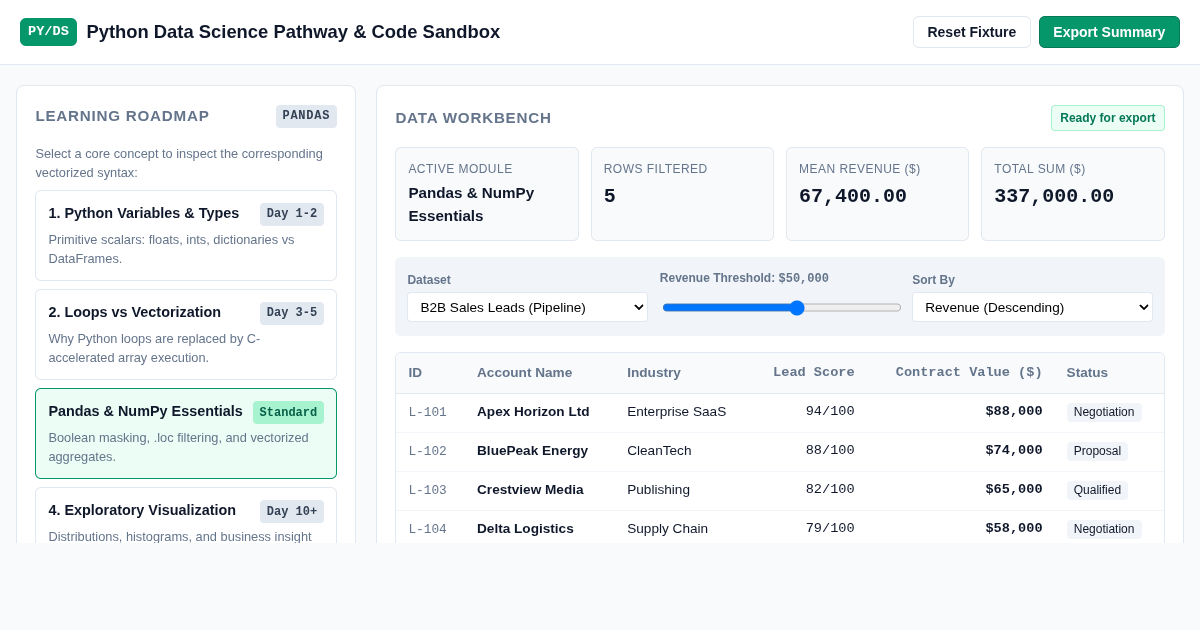Viewport: 1200px width, 630px height.
Task: Click the Apex Horizon Ltd account name
Action: coord(533,411)
